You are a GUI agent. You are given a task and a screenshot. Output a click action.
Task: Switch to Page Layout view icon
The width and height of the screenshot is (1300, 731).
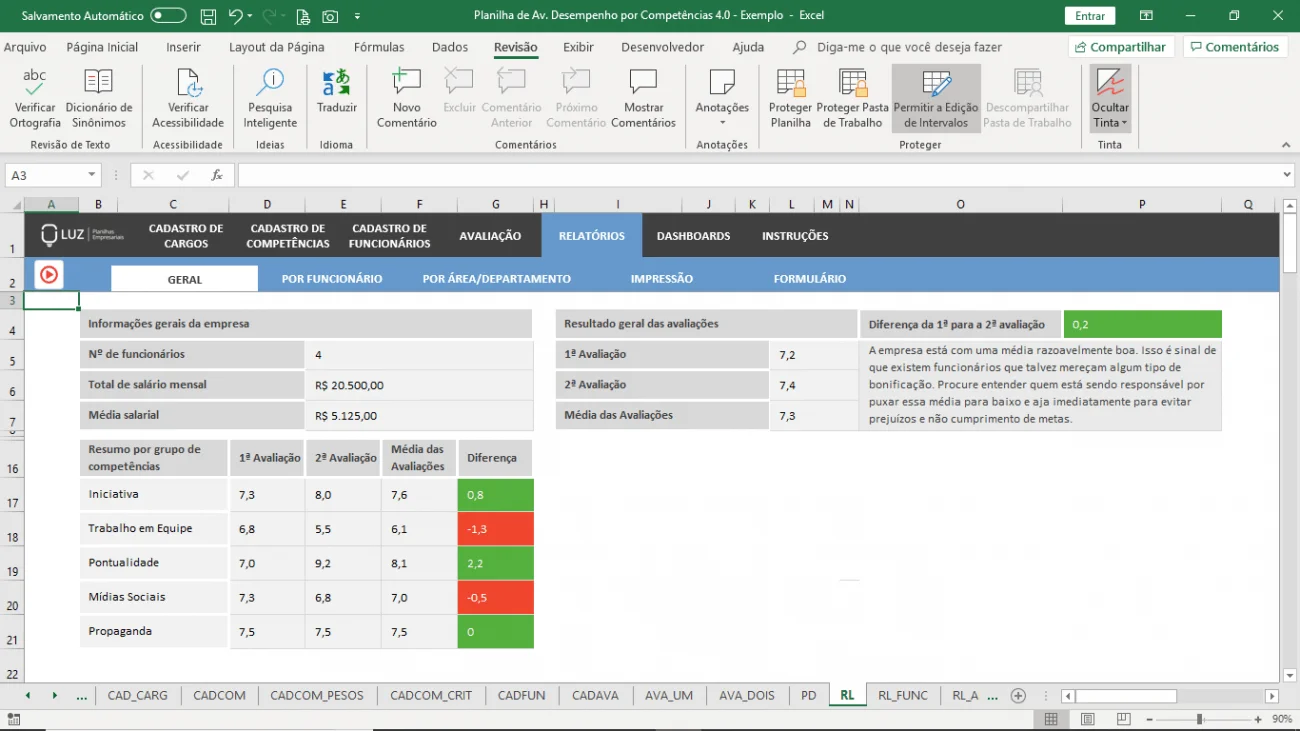click(1087, 719)
